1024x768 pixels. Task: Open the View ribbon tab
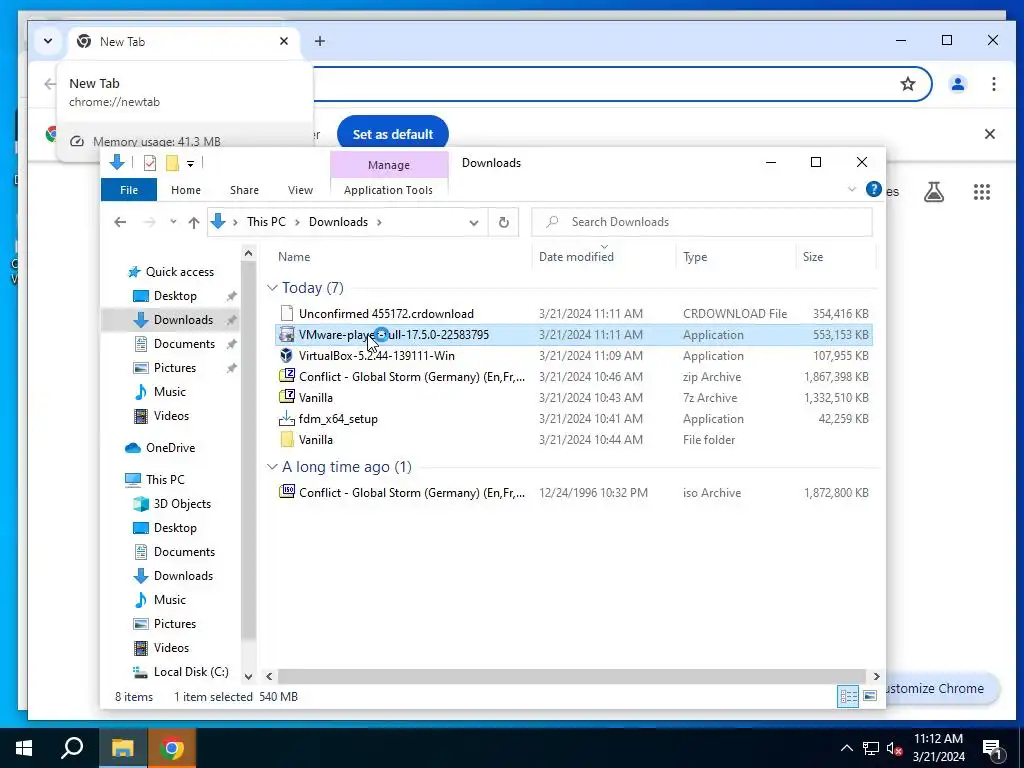300,190
